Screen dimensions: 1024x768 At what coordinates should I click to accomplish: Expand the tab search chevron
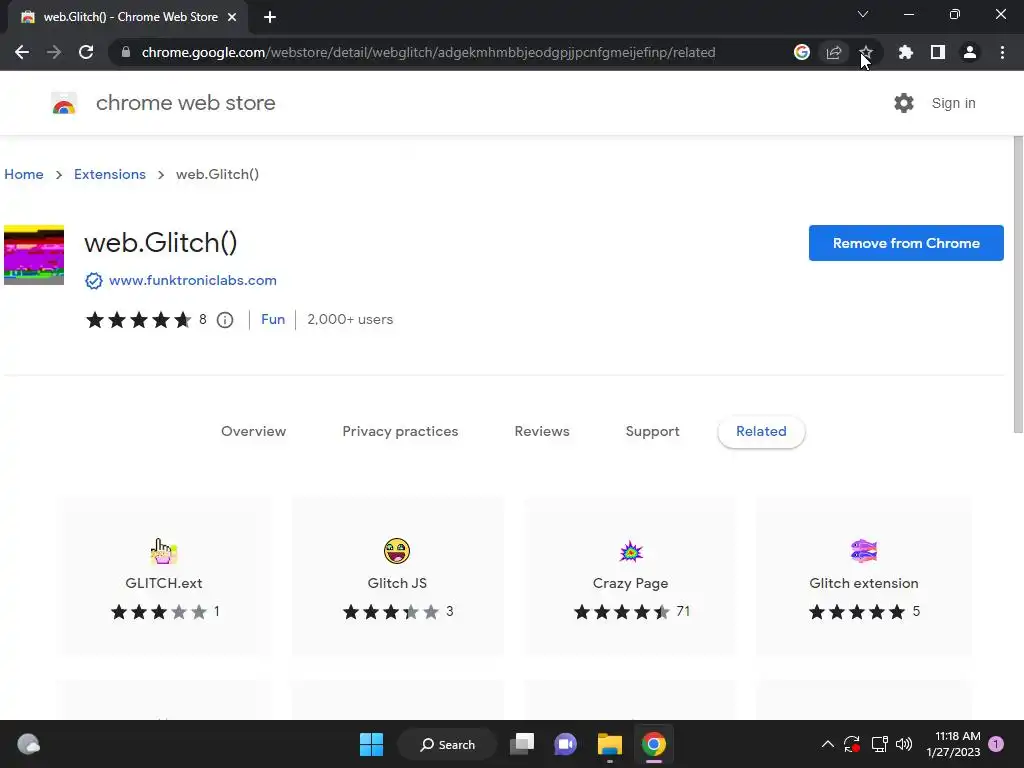pyautogui.click(x=863, y=14)
